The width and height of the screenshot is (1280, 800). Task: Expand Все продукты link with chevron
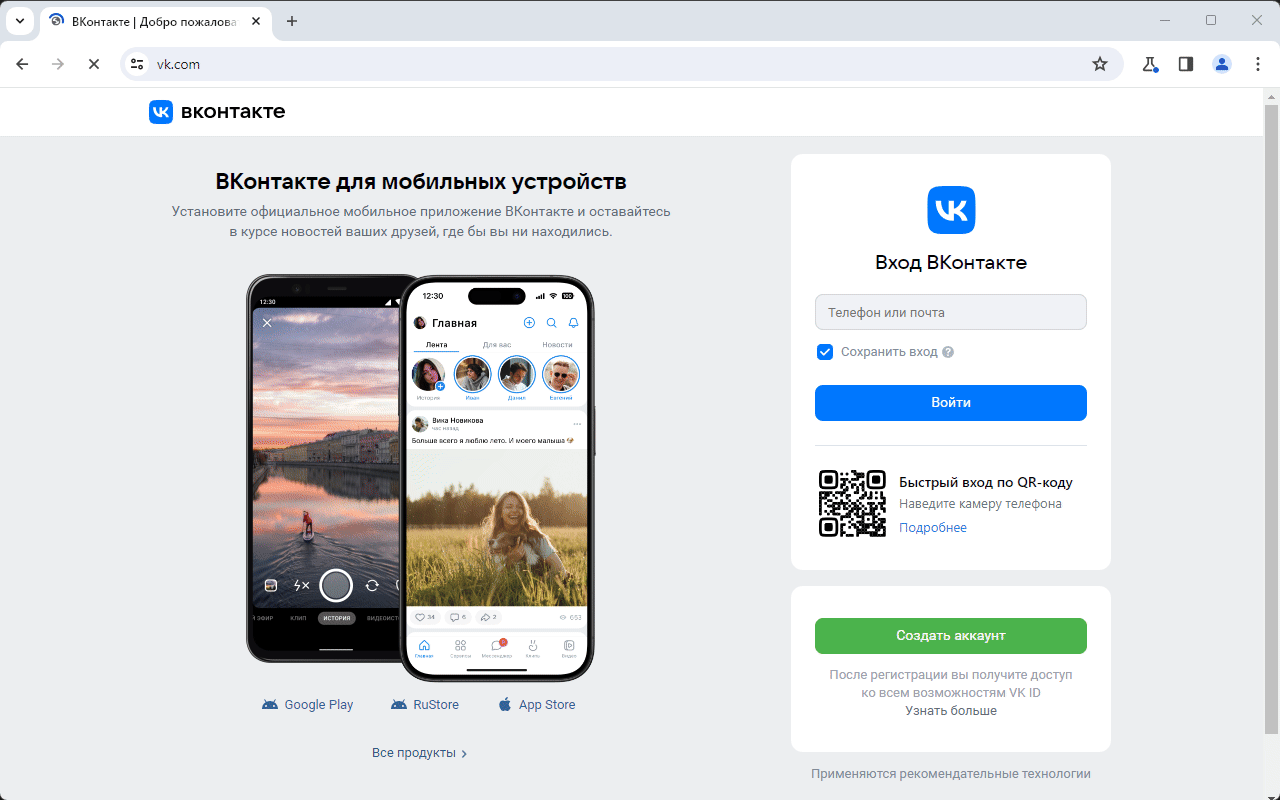[x=420, y=753]
